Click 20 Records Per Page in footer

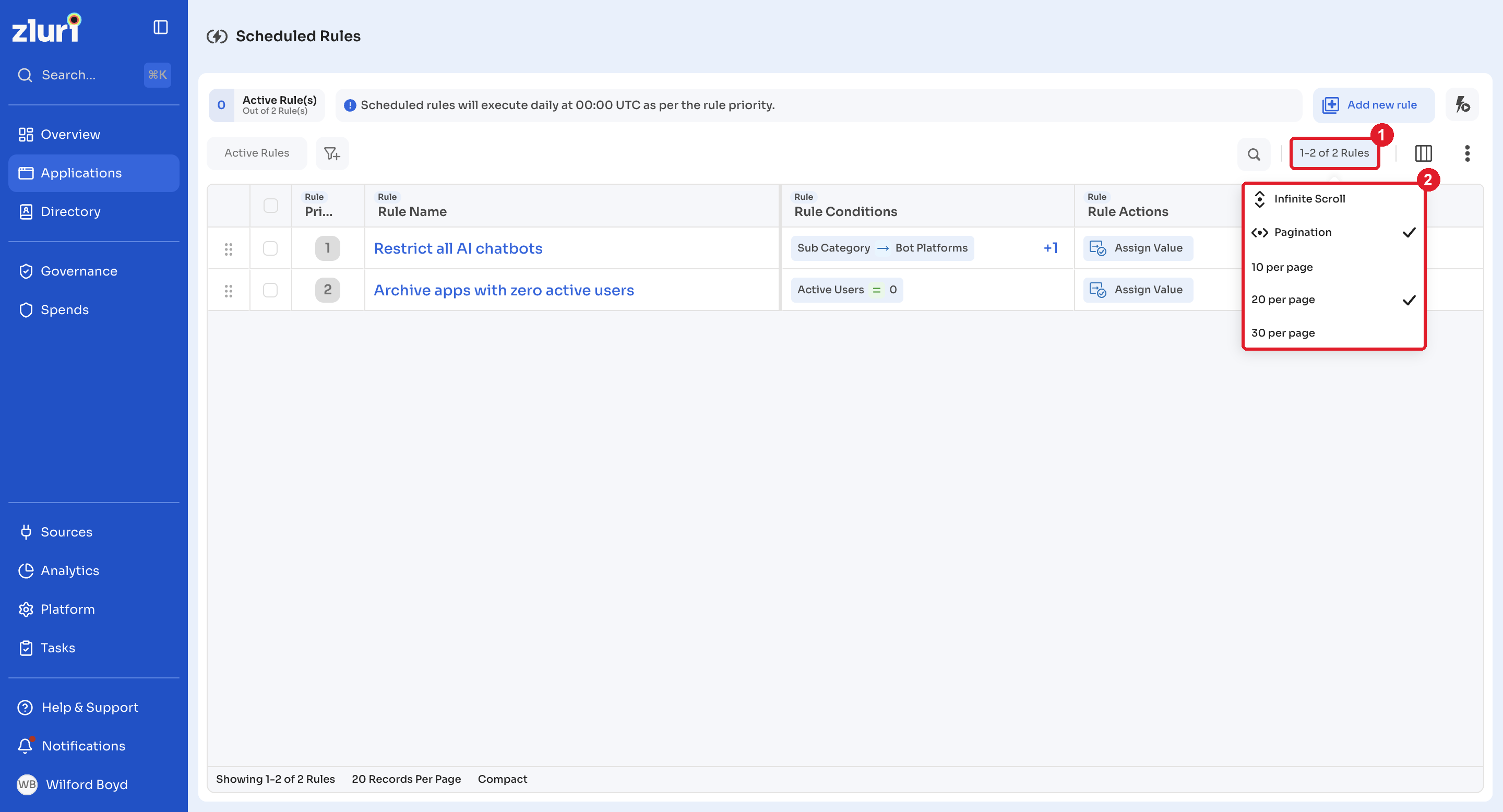(406, 779)
